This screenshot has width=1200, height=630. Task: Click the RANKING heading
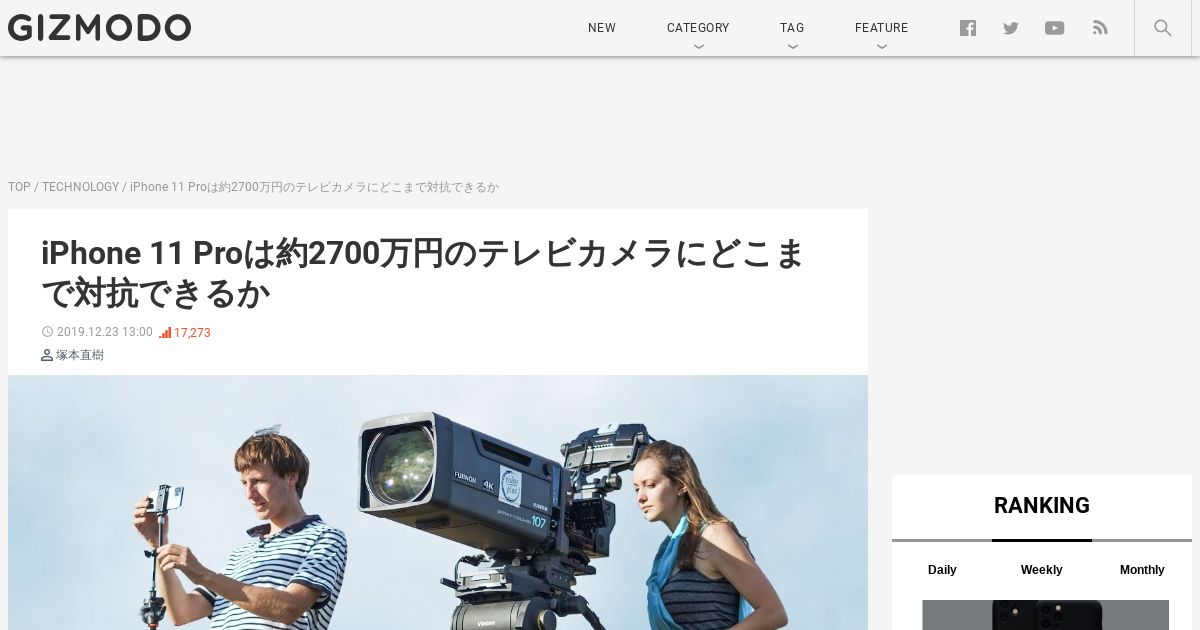(1042, 506)
